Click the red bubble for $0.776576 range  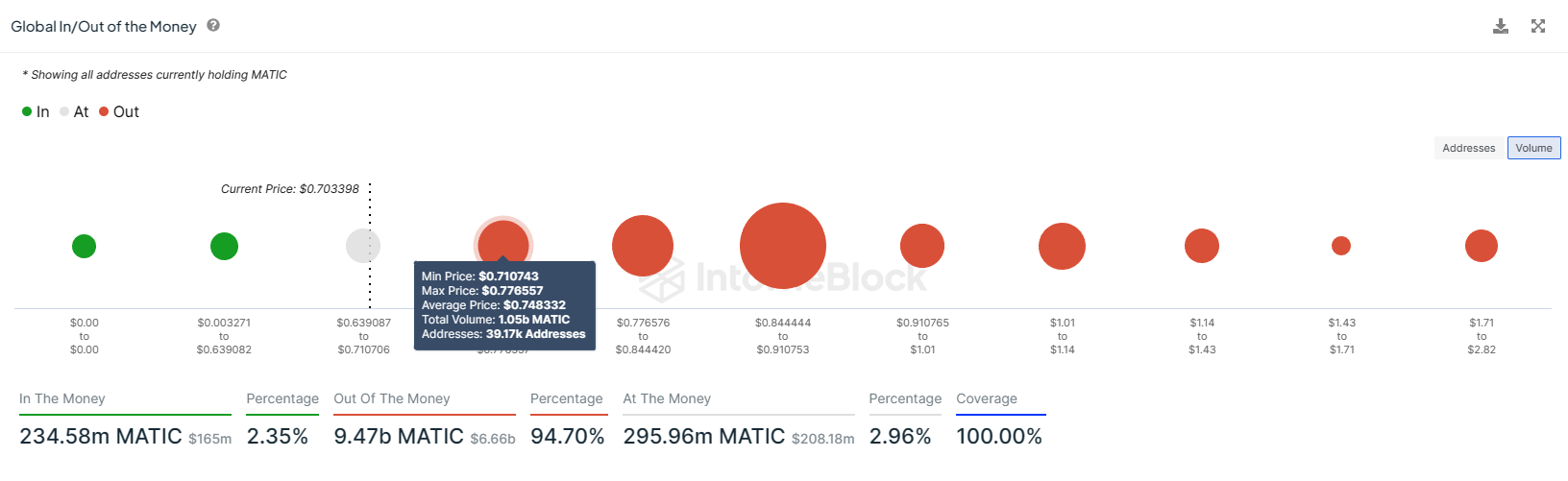pos(643,246)
